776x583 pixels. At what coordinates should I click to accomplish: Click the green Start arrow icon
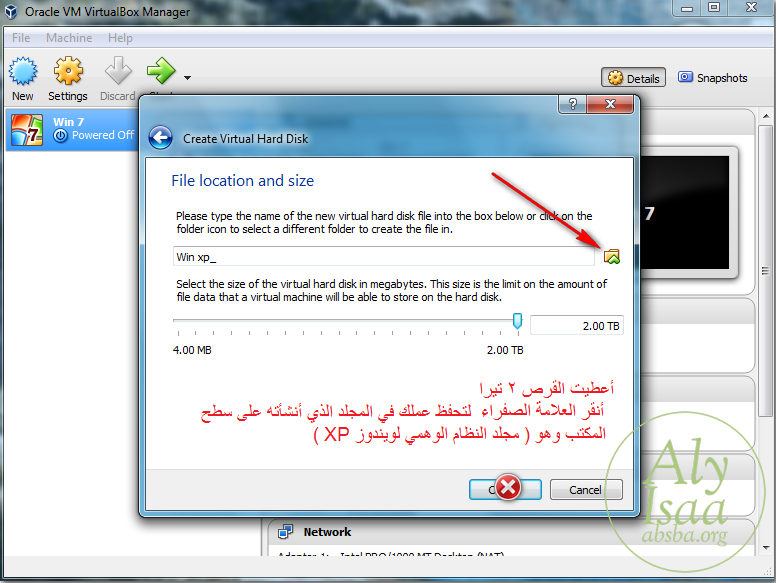161,71
